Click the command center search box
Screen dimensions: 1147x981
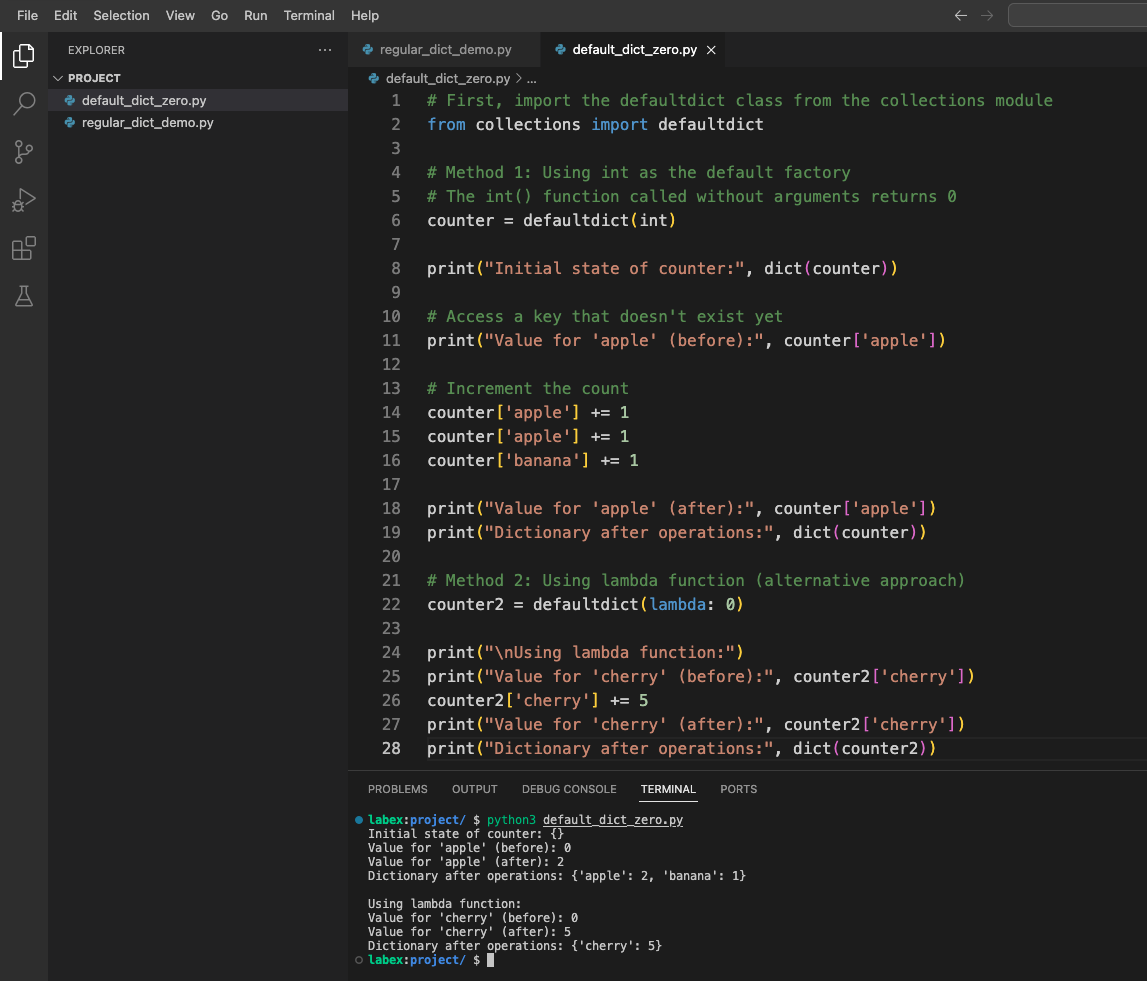coord(1077,15)
